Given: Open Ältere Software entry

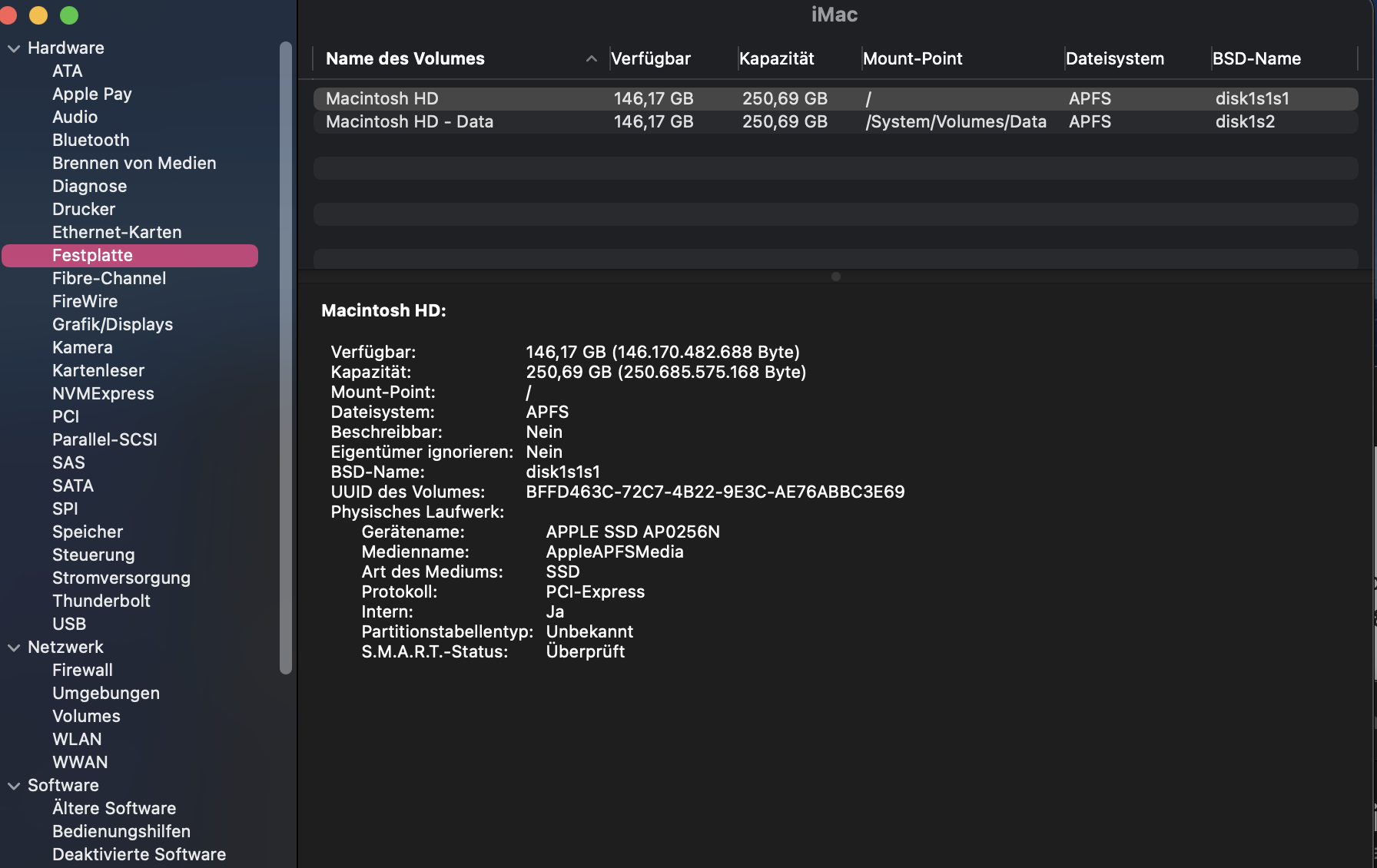Looking at the screenshot, I should [x=114, y=808].
